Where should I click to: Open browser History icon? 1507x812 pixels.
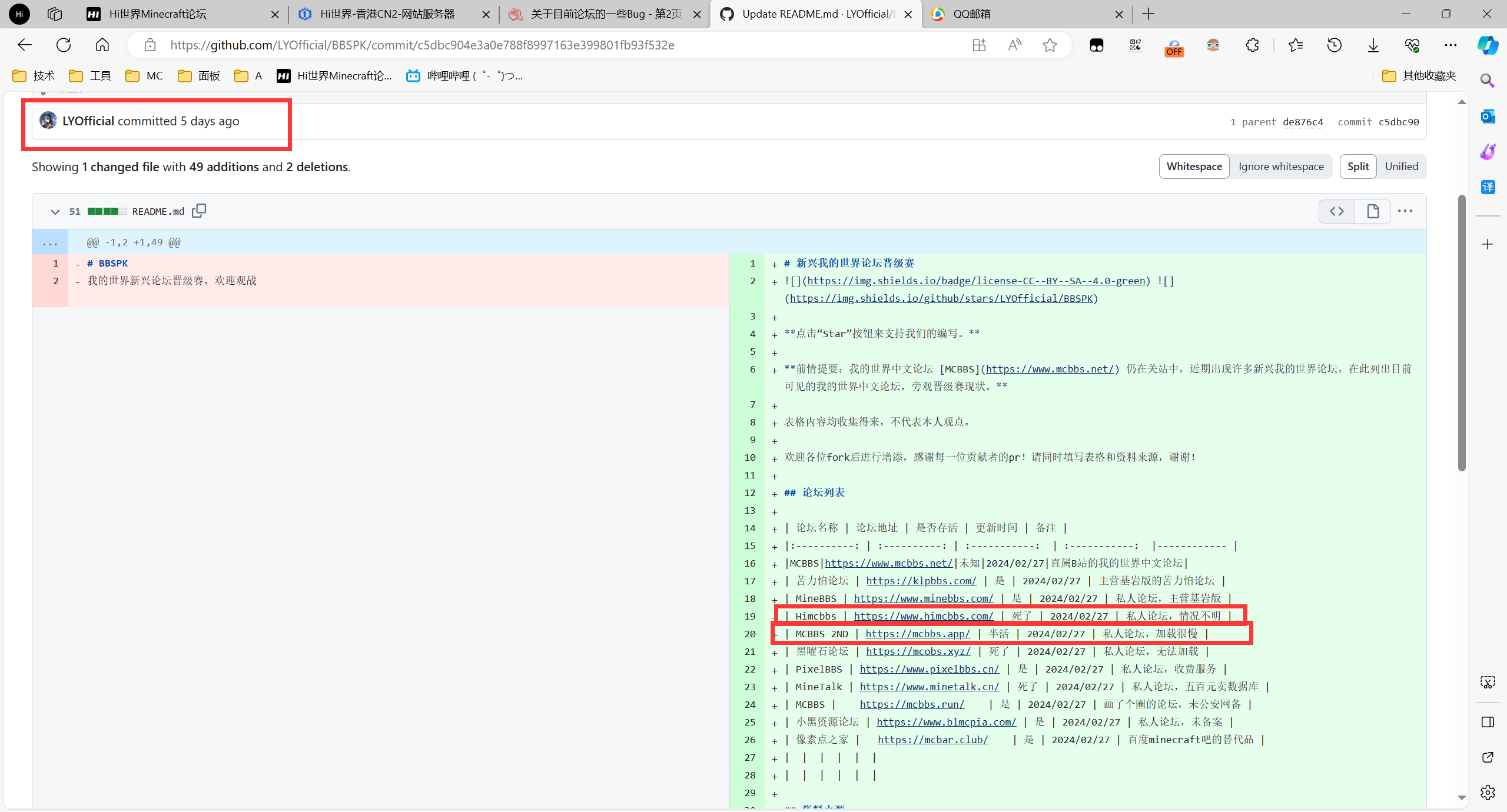pyautogui.click(x=1335, y=45)
